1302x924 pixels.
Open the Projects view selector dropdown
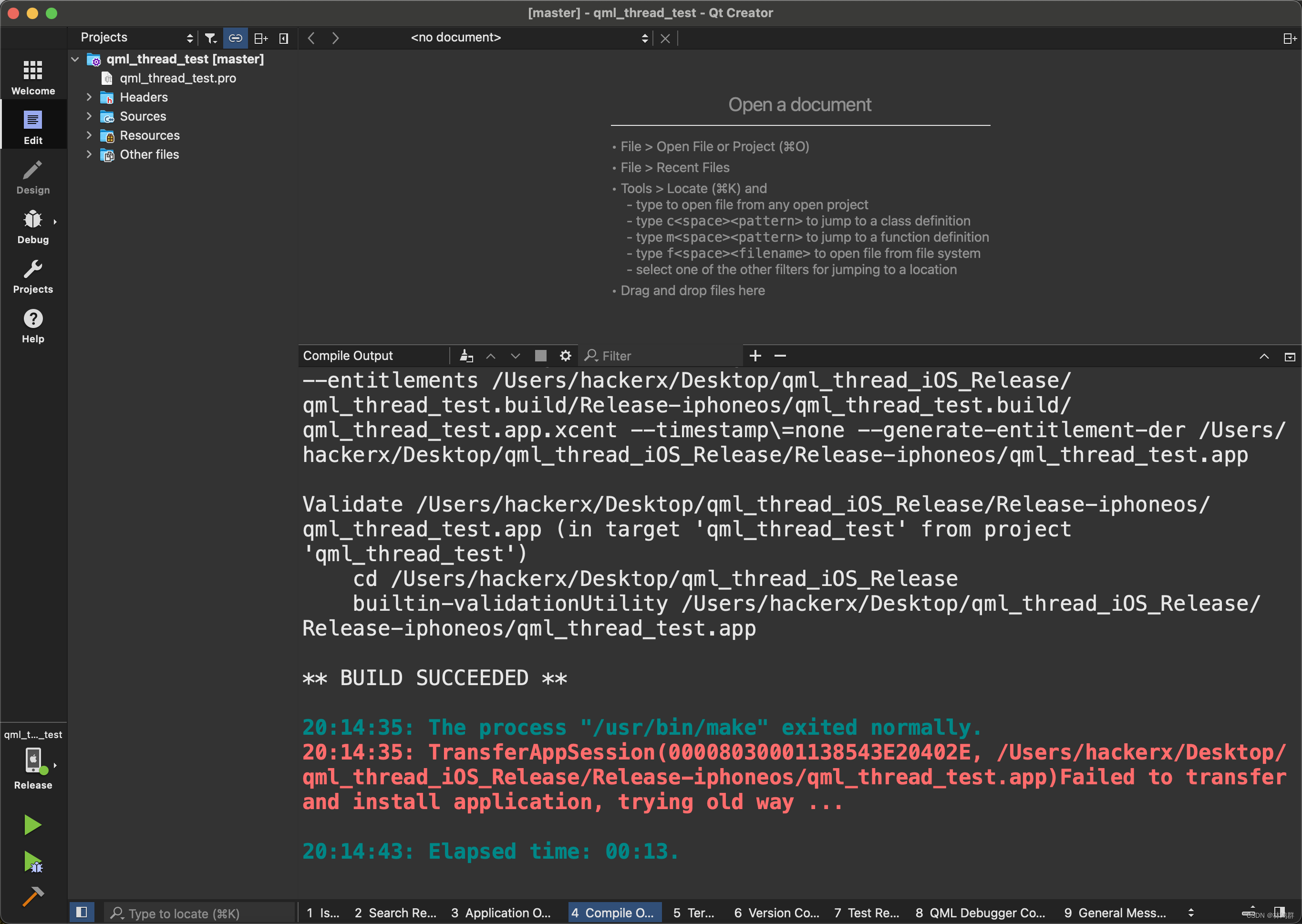pyautogui.click(x=136, y=38)
